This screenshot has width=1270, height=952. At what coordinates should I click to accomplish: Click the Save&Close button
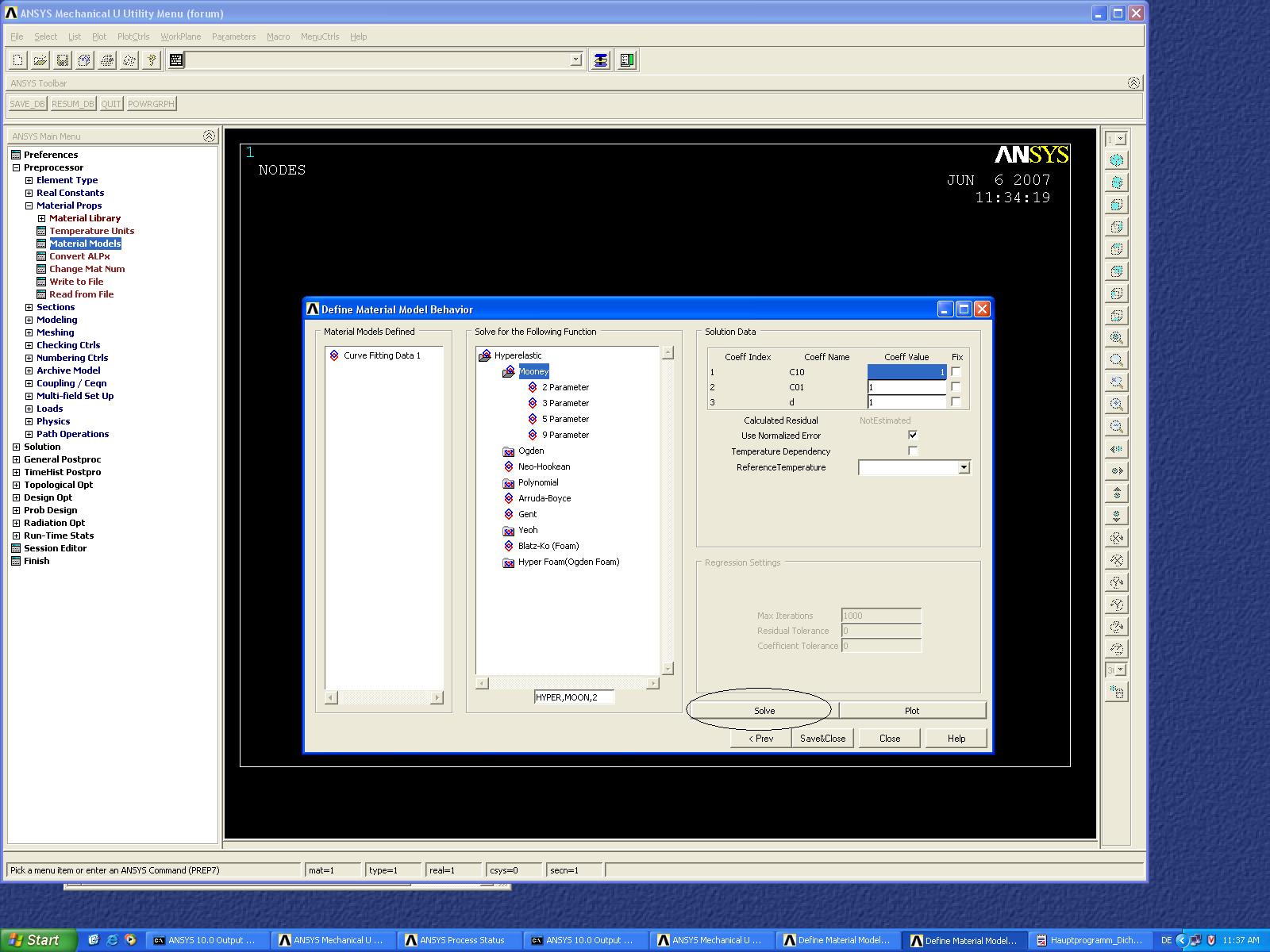point(823,739)
